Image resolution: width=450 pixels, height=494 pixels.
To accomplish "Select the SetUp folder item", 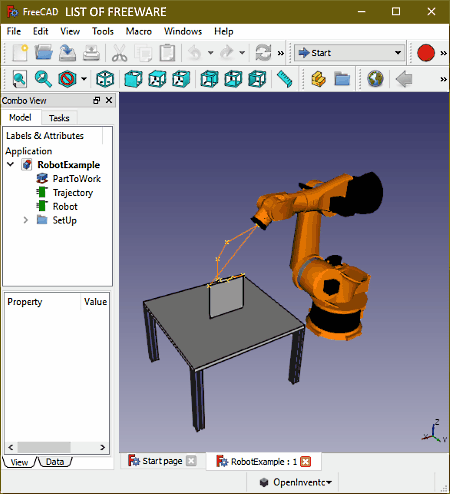I will 64,220.
